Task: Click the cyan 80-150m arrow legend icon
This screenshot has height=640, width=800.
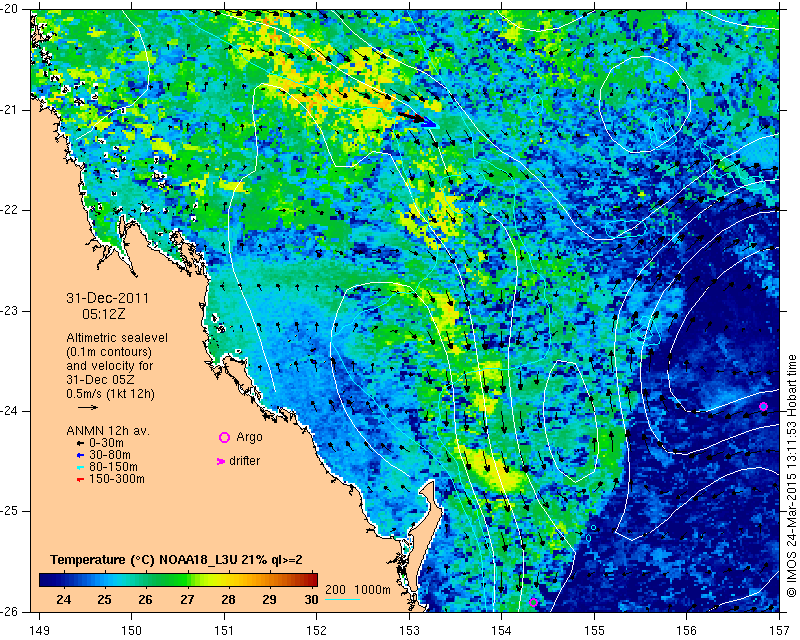Action: tap(80, 467)
